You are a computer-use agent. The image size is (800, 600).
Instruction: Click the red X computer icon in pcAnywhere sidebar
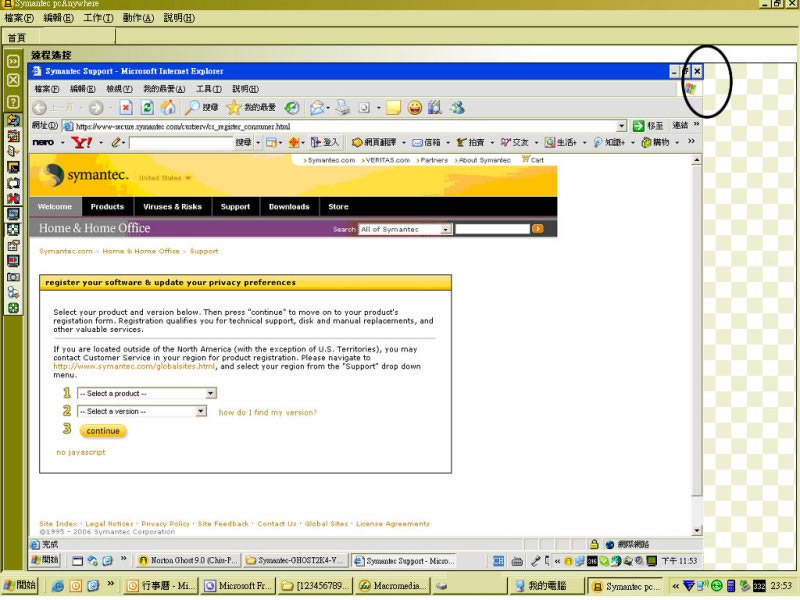pyautogui.click(x=13, y=198)
